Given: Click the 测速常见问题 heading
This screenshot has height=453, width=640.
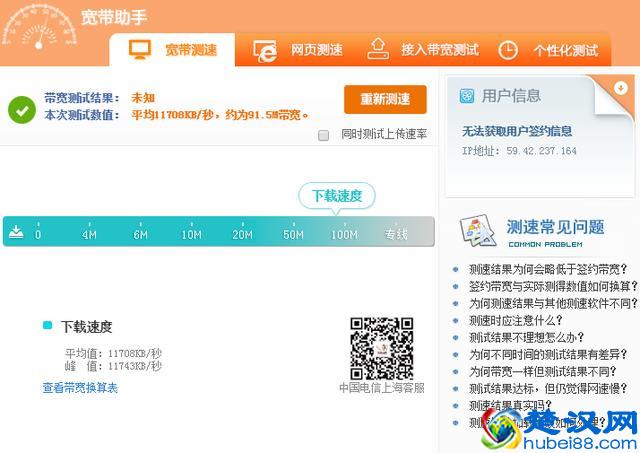Looking at the screenshot, I should [555, 226].
